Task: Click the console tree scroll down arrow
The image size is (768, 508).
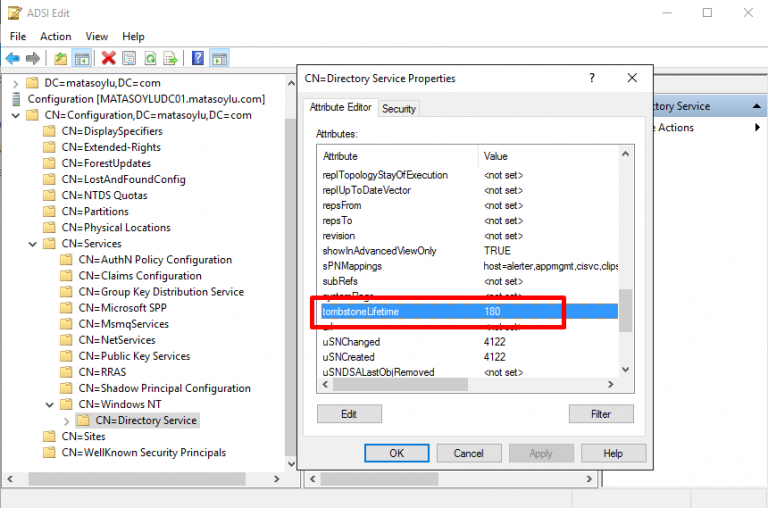Action: point(291,464)
